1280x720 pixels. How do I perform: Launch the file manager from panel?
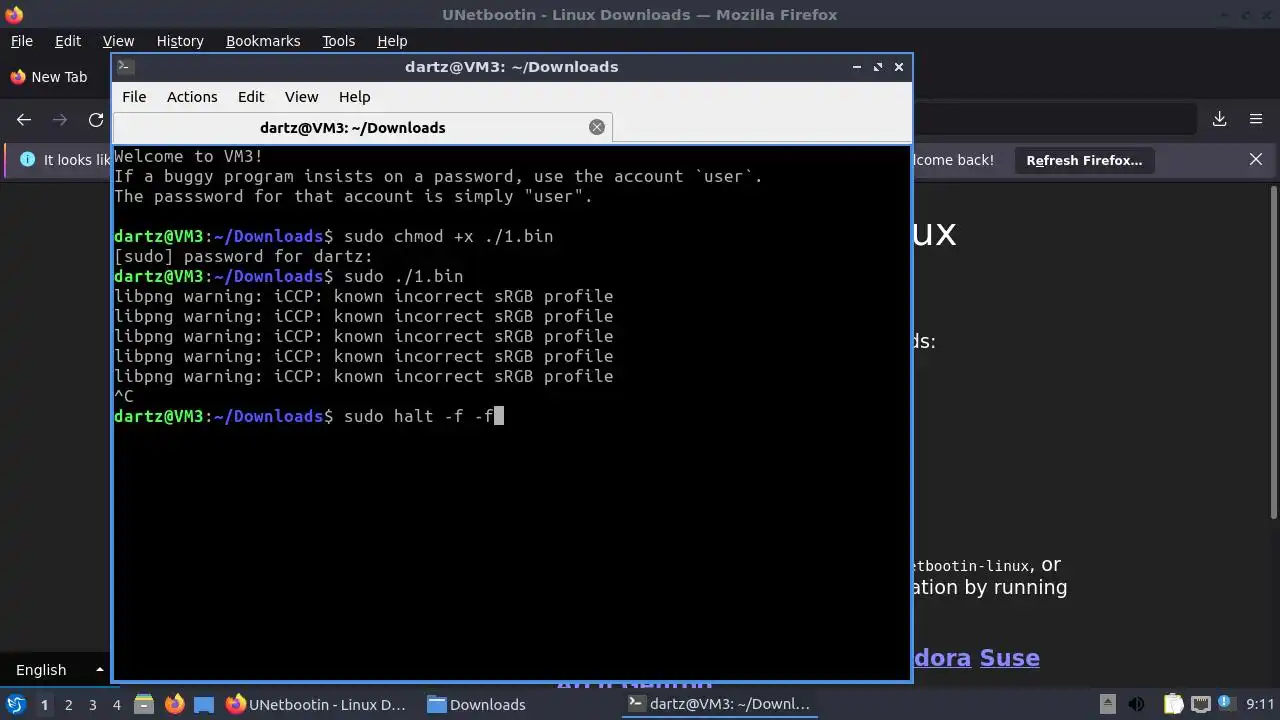pyautogui.click(x=143, y=704)
